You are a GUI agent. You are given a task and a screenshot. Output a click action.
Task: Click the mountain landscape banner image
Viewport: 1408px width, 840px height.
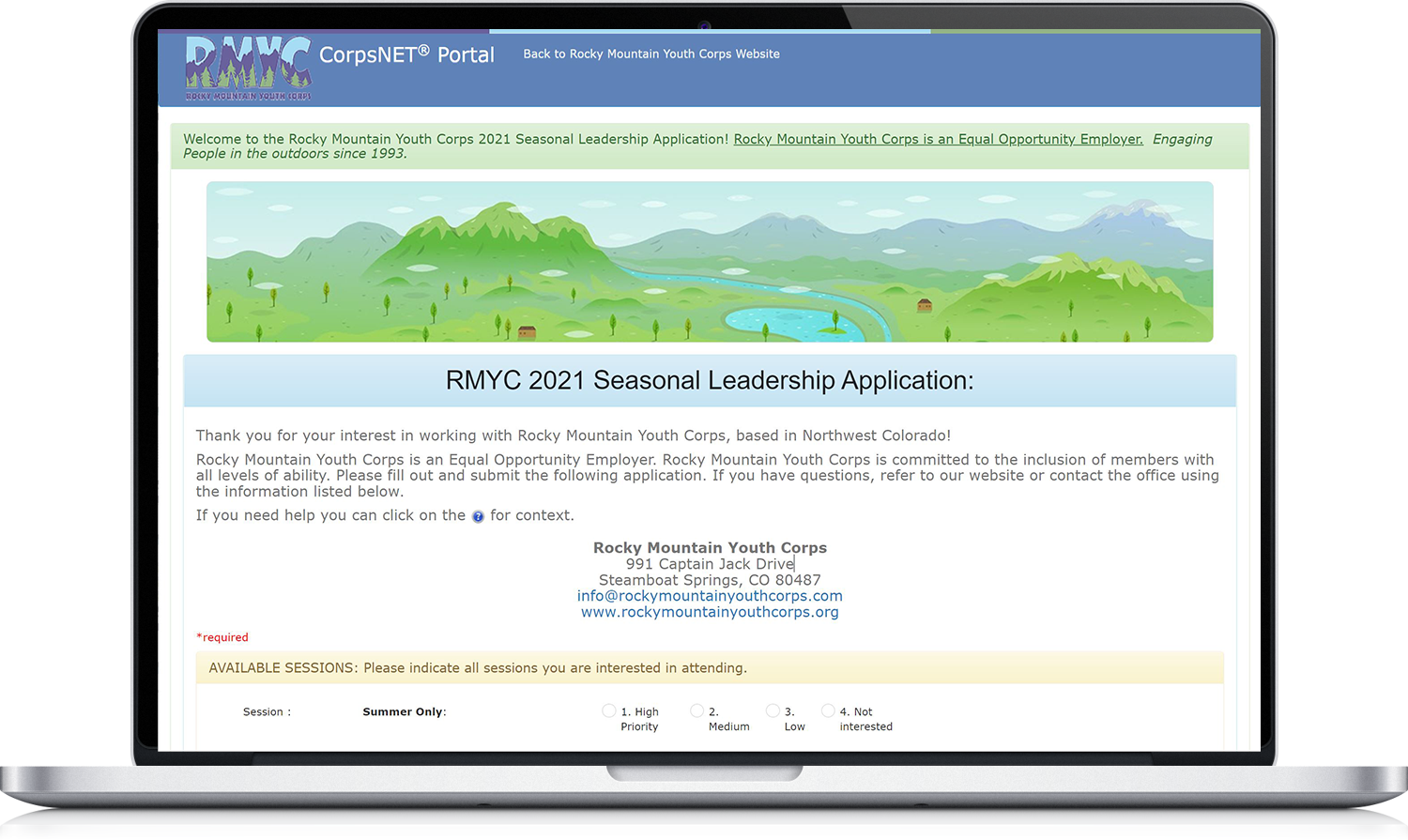(x=710, y=262)
